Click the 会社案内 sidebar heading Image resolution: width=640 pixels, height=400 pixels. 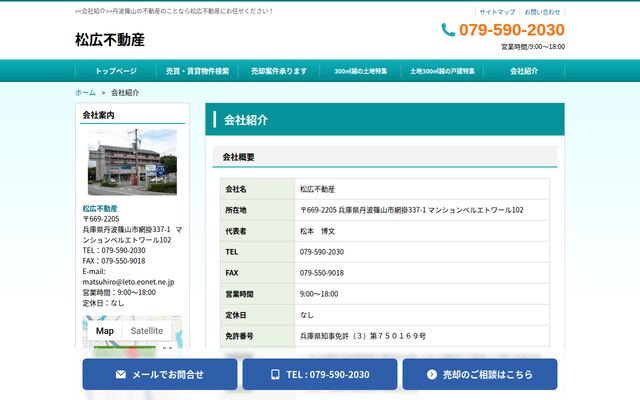(98, 115)
